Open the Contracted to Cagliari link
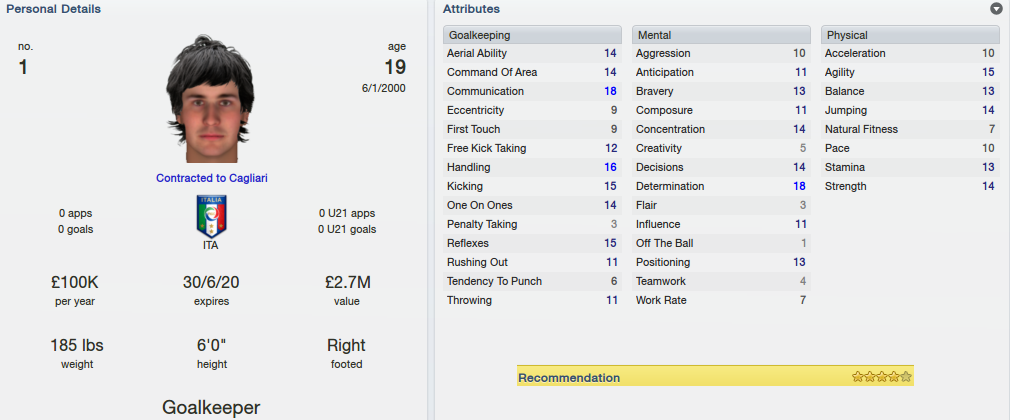This screenshot has height=420, width=1010. point(211,178)
